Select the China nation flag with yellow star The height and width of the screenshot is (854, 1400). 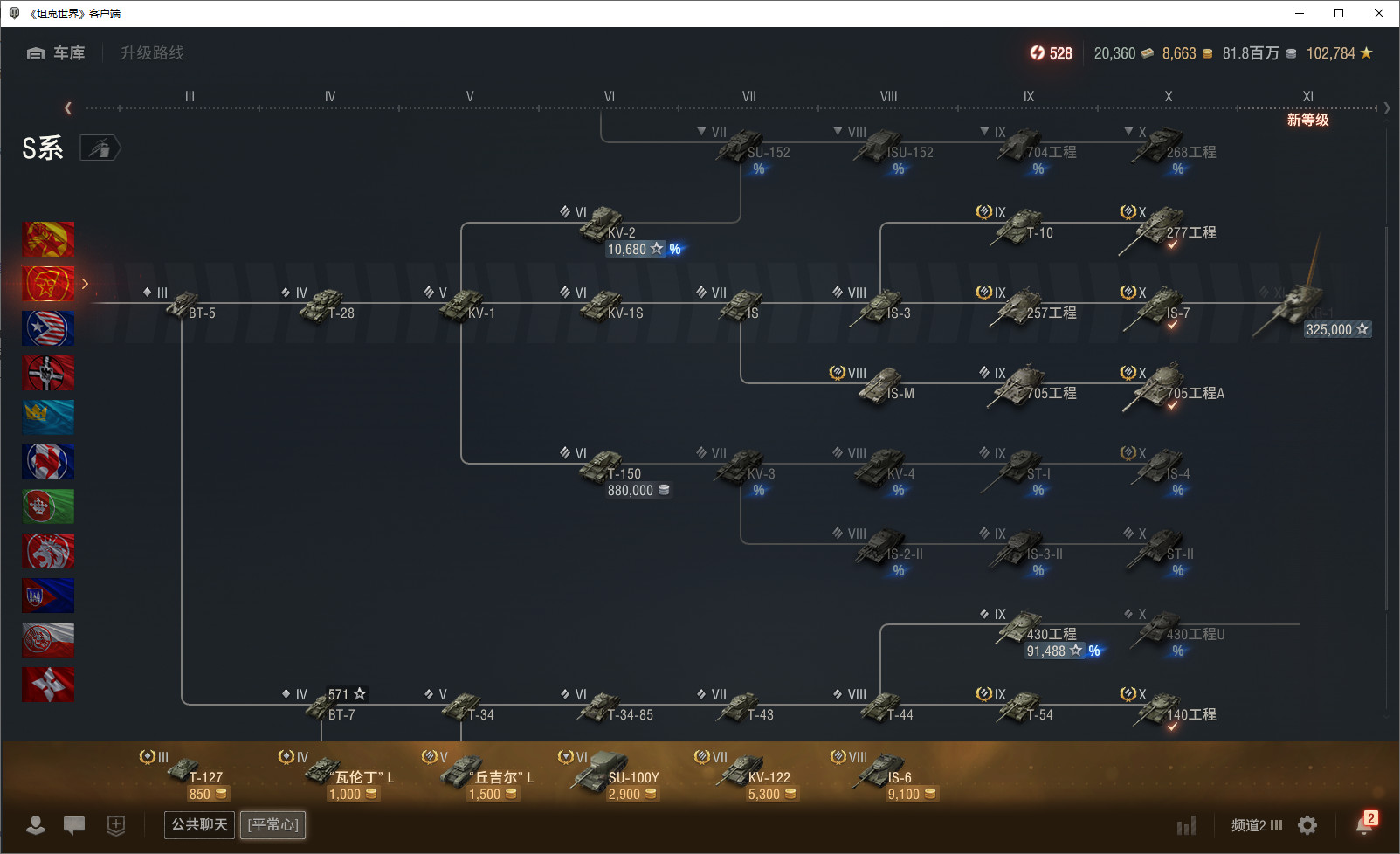tap(48, 239)
